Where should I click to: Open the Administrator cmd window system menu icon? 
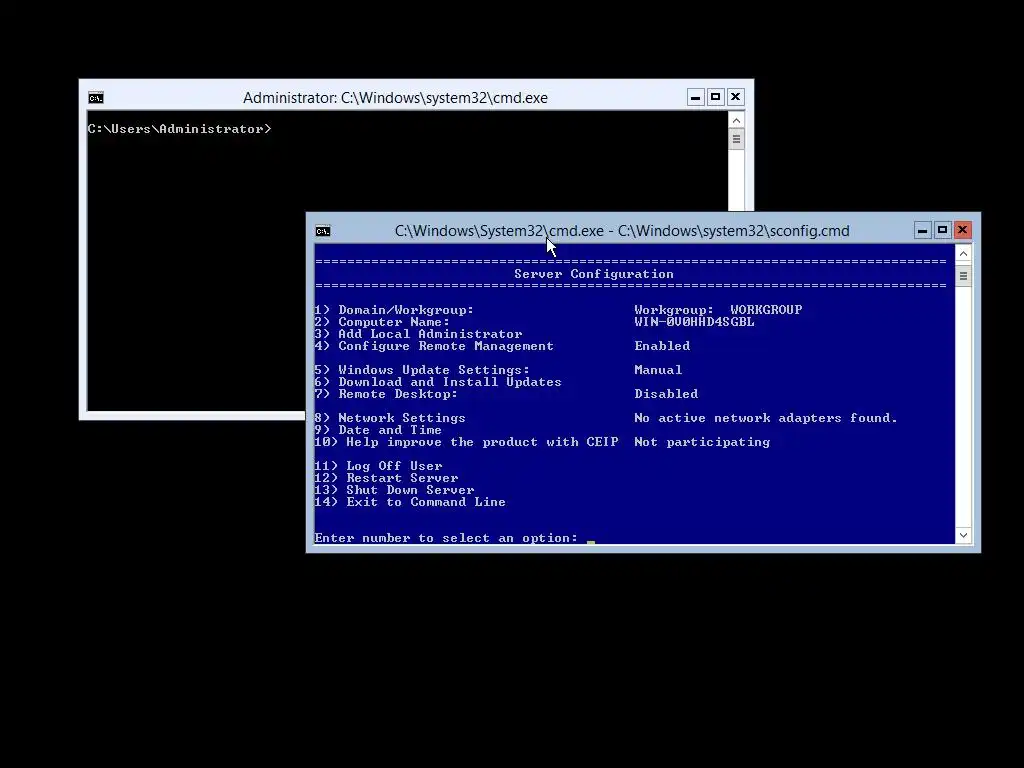pyautogui.click(x=96, y=98)
